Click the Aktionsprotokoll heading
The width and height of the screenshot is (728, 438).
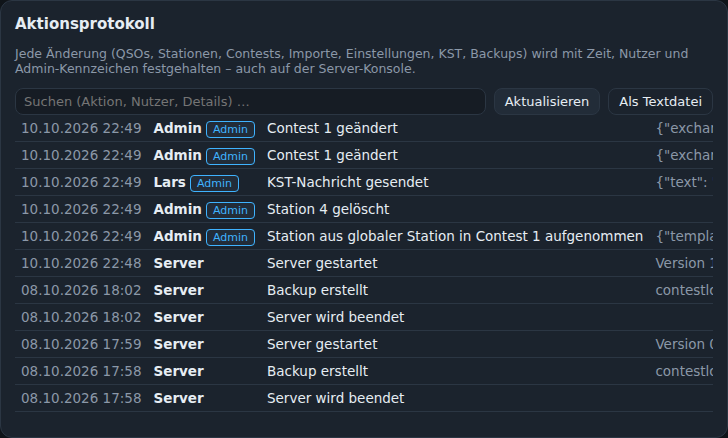pyautogui.click(x=85, y=23)
